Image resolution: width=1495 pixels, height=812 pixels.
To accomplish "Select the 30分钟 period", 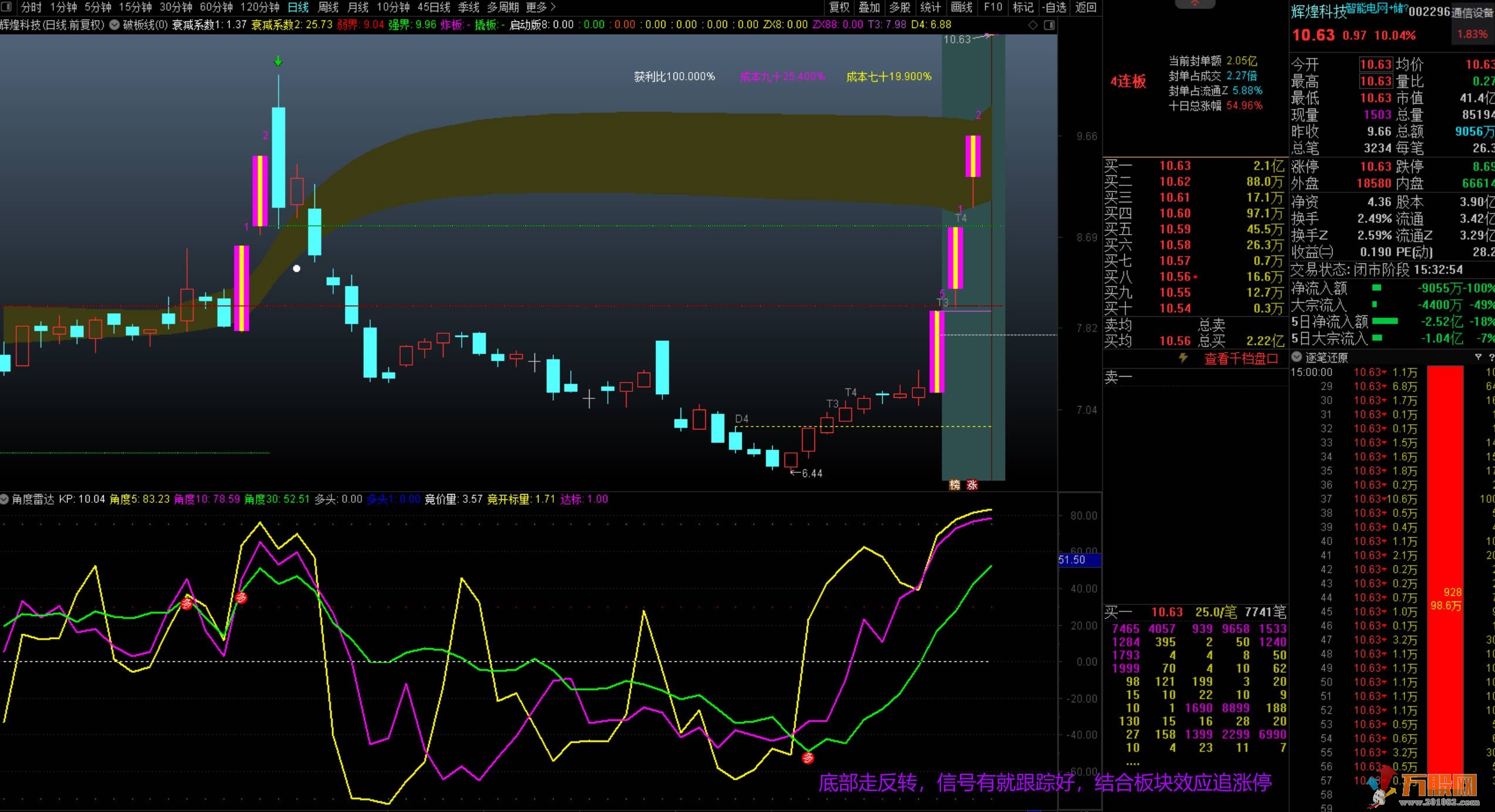I will 175,7.
